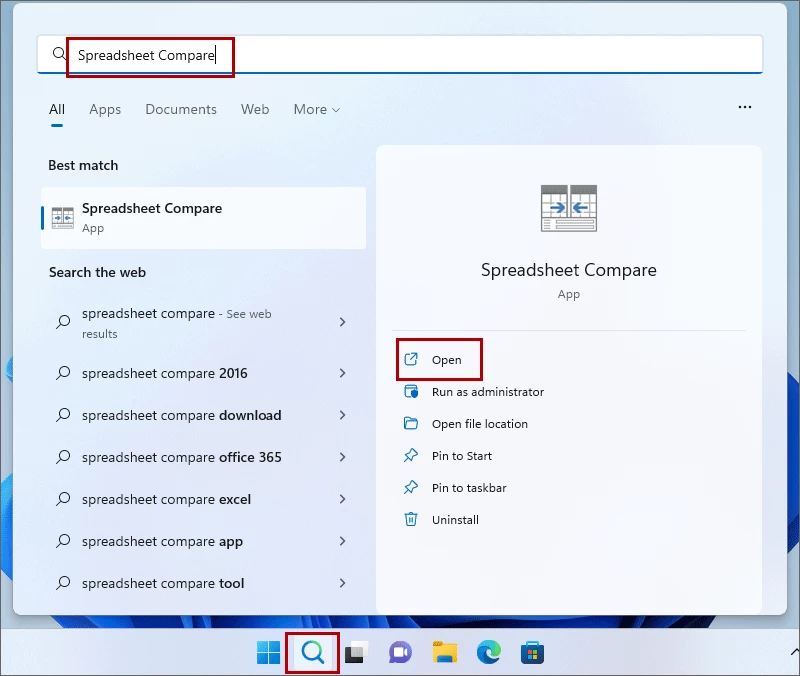Select Run as administrator

(488, 392)
